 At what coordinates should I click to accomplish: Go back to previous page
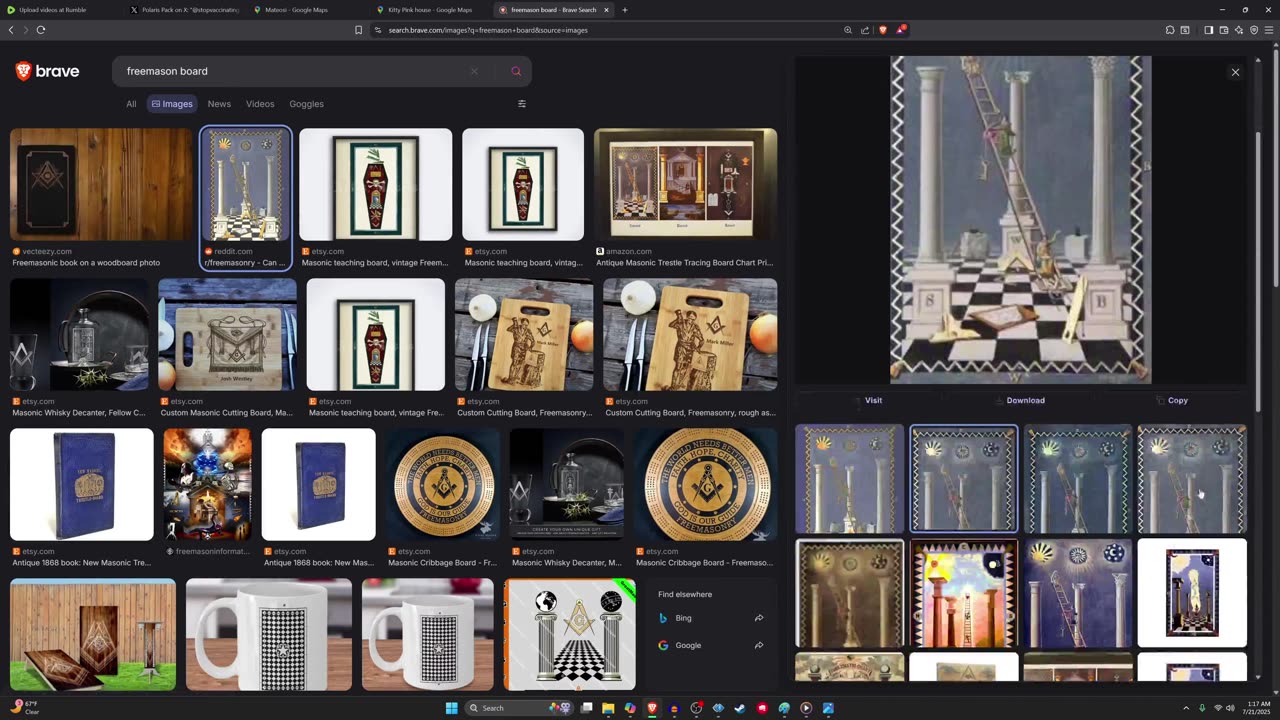[11, 30]
